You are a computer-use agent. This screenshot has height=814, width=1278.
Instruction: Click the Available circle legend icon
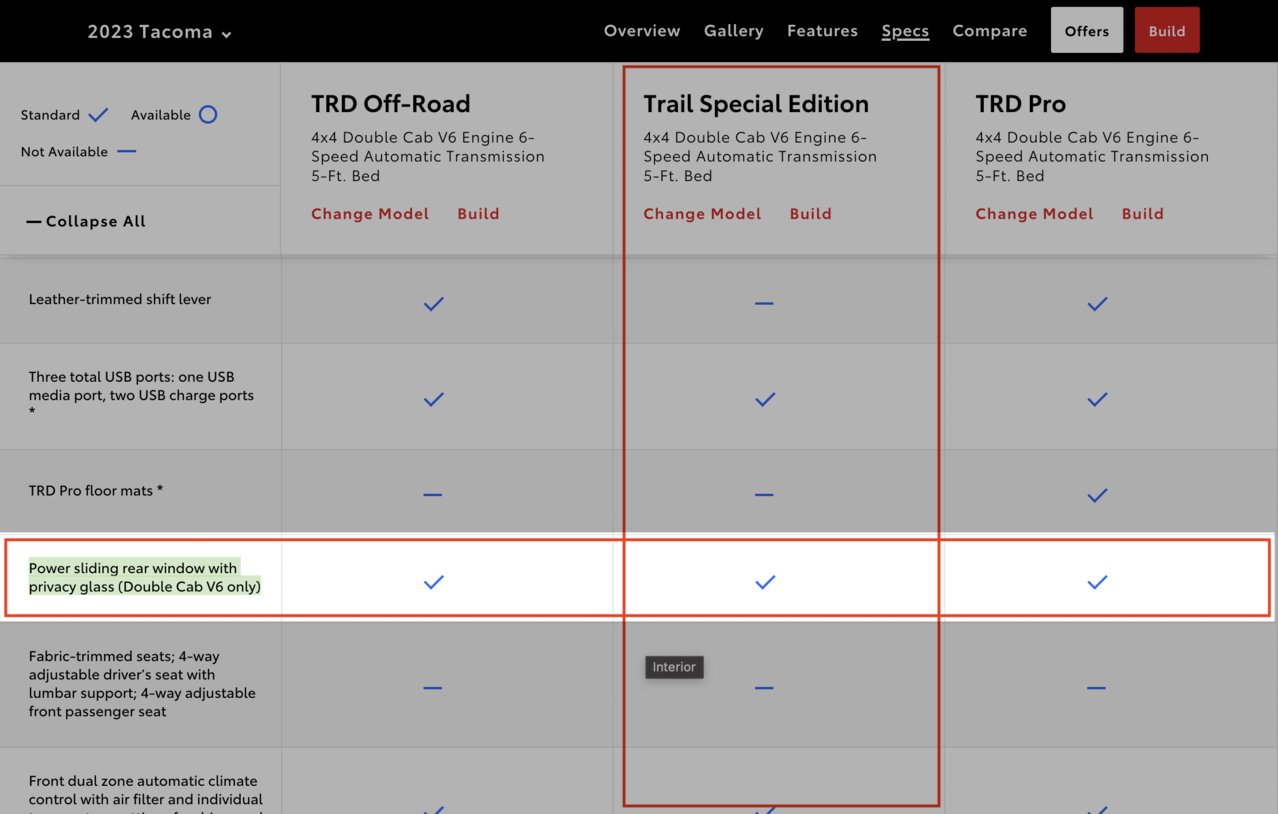tap(207, 114)
